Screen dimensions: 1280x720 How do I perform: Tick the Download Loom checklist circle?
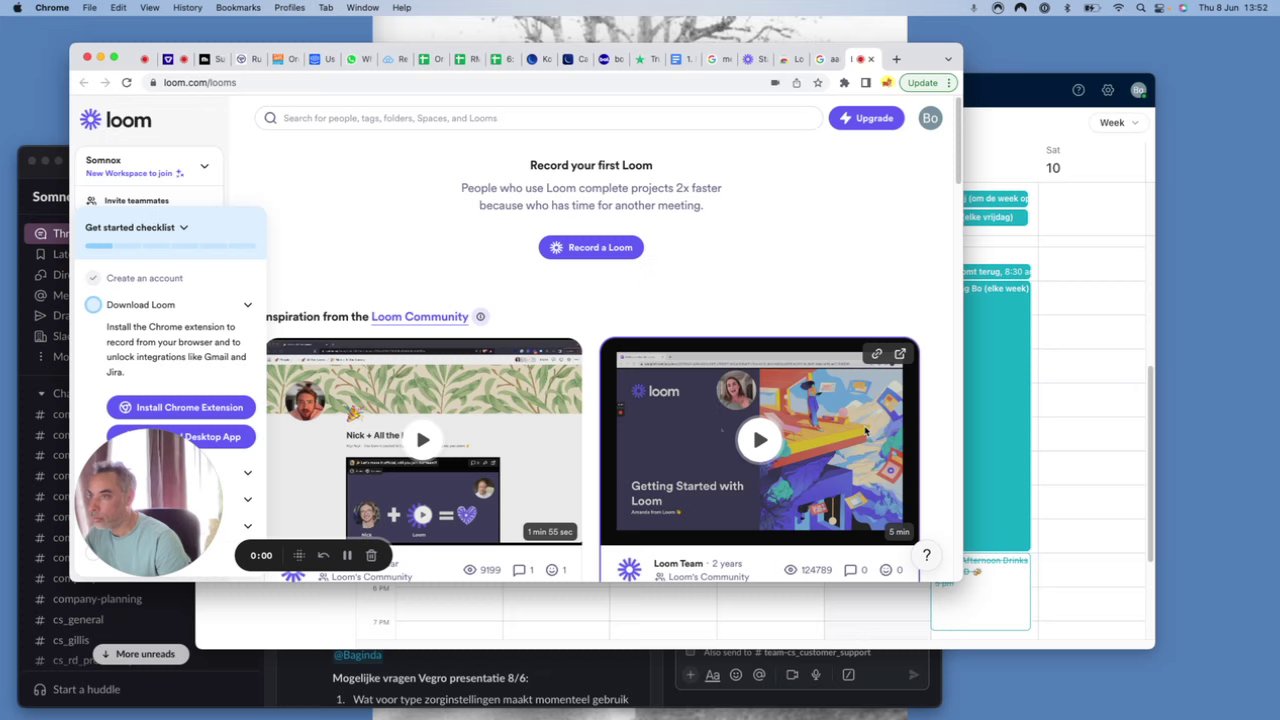tap(93, 305)
